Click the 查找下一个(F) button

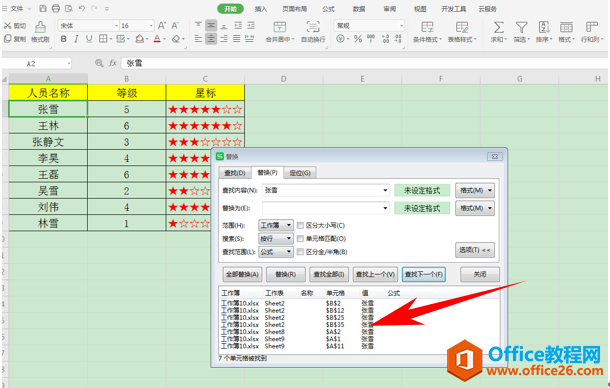coord(424,274)
